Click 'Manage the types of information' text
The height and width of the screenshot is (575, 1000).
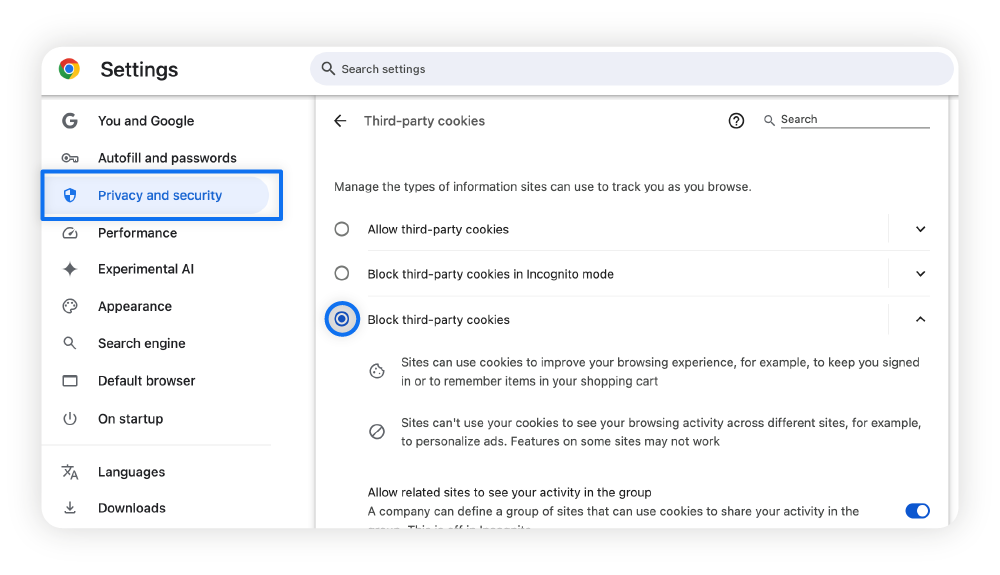[543, 187]
